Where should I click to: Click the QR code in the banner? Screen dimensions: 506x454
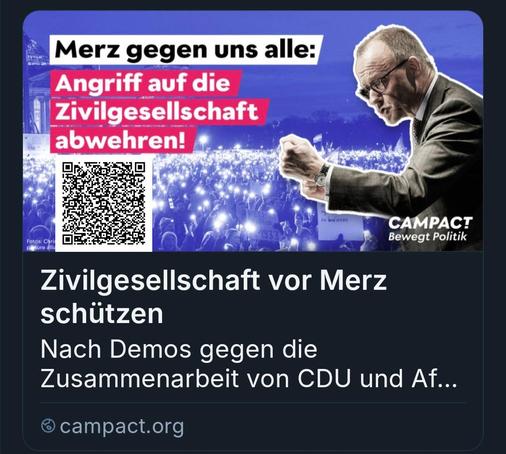coord(104,204)
